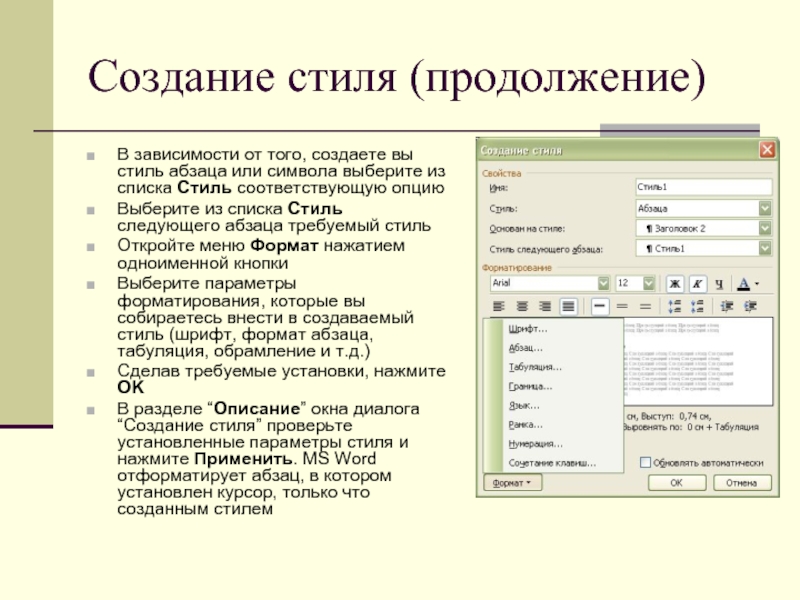Image resolution: width=800 pixels, height=600 pixels.
Task: Choose Абзац... from the Format menu
Action: pos(526,348)
